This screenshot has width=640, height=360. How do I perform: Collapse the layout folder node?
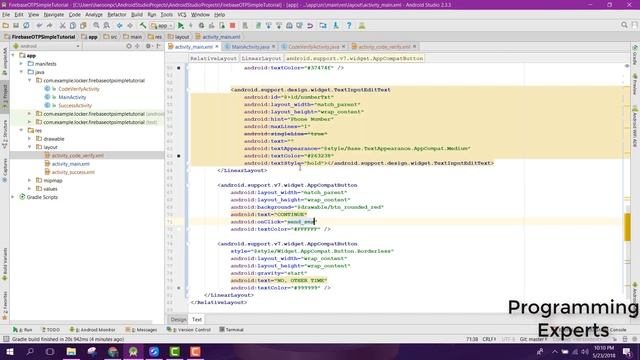(x=29, y=147)
